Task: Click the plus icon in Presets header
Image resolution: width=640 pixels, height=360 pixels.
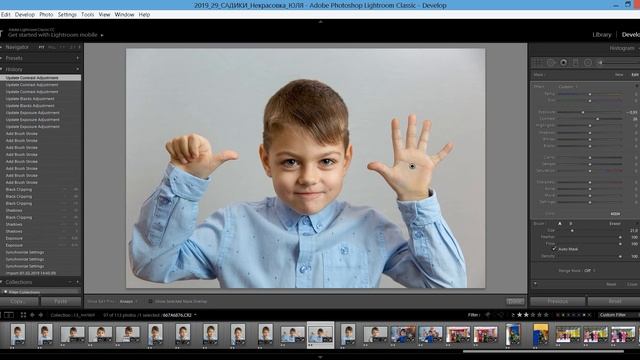Action: (78, 58)
